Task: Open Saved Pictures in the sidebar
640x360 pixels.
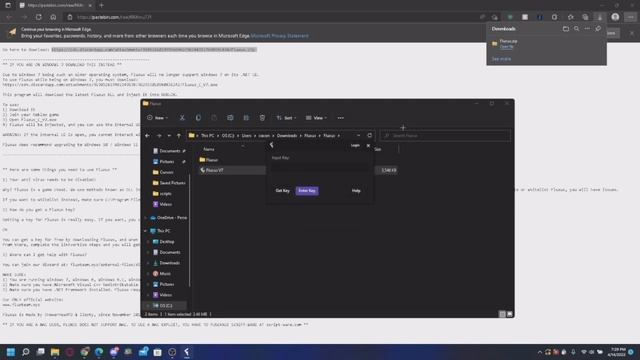Action: click(x=169, y=183)
